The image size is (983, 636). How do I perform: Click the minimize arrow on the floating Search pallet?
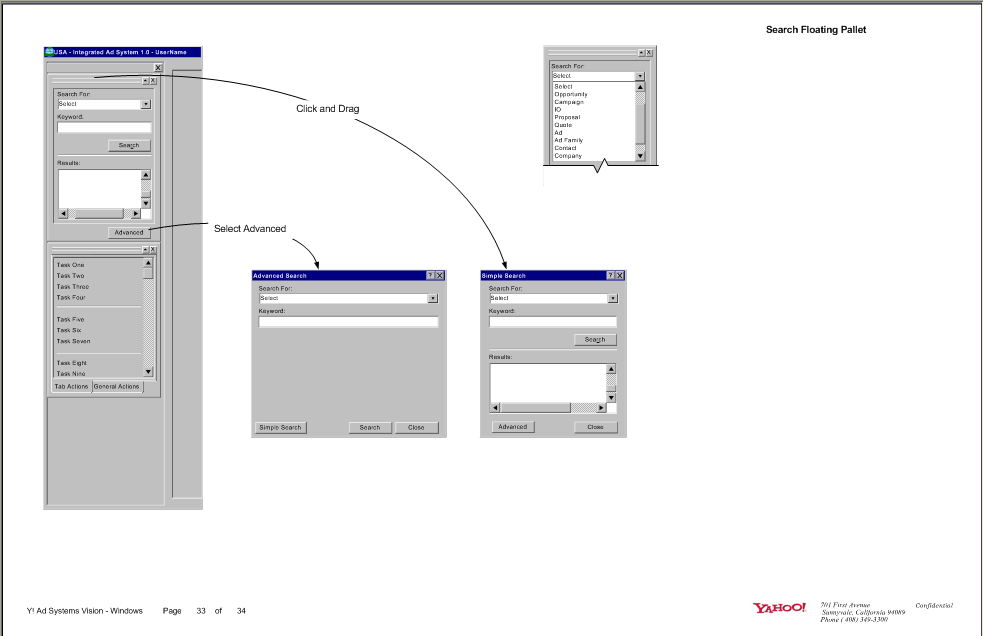coord(641,52)
